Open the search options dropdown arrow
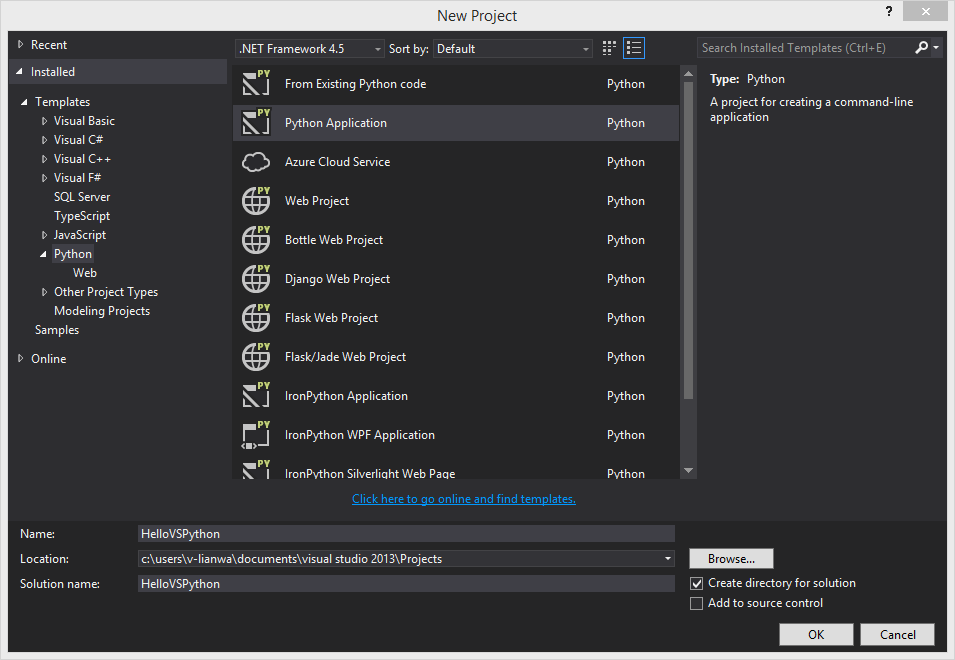The image size is (955, 660). tap(936, 47)
